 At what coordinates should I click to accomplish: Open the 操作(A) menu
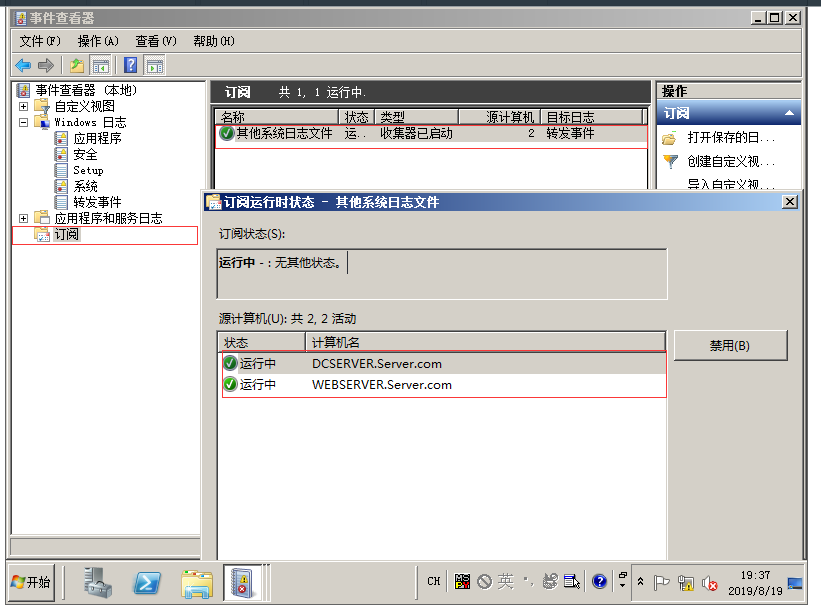pyautogui.click(x=97, y=41)
